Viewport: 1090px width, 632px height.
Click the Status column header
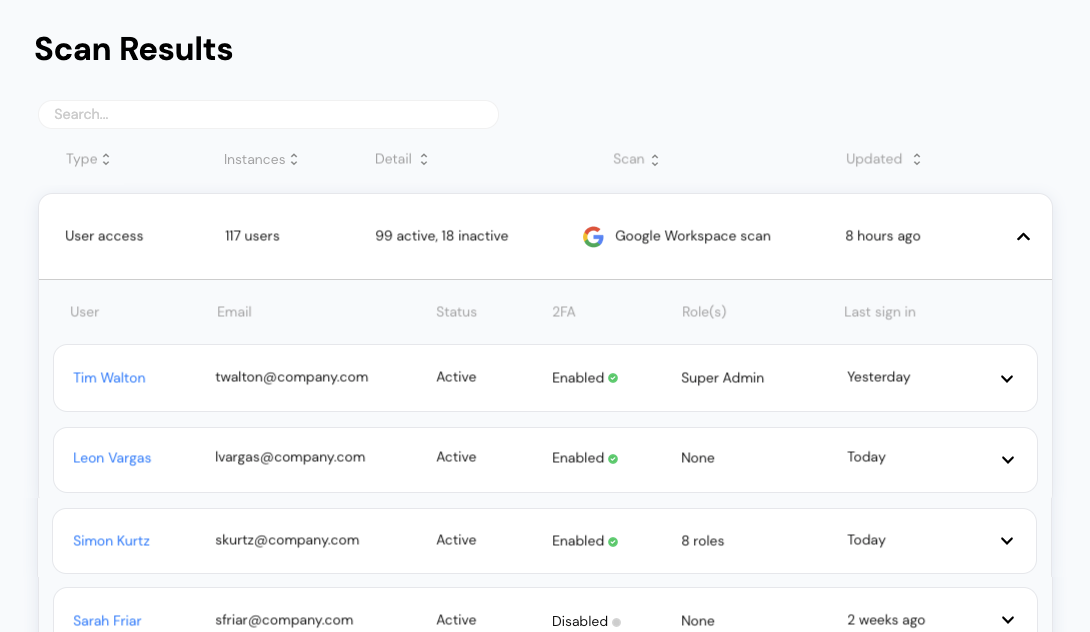pyautogui.click(x=456, y=311)
